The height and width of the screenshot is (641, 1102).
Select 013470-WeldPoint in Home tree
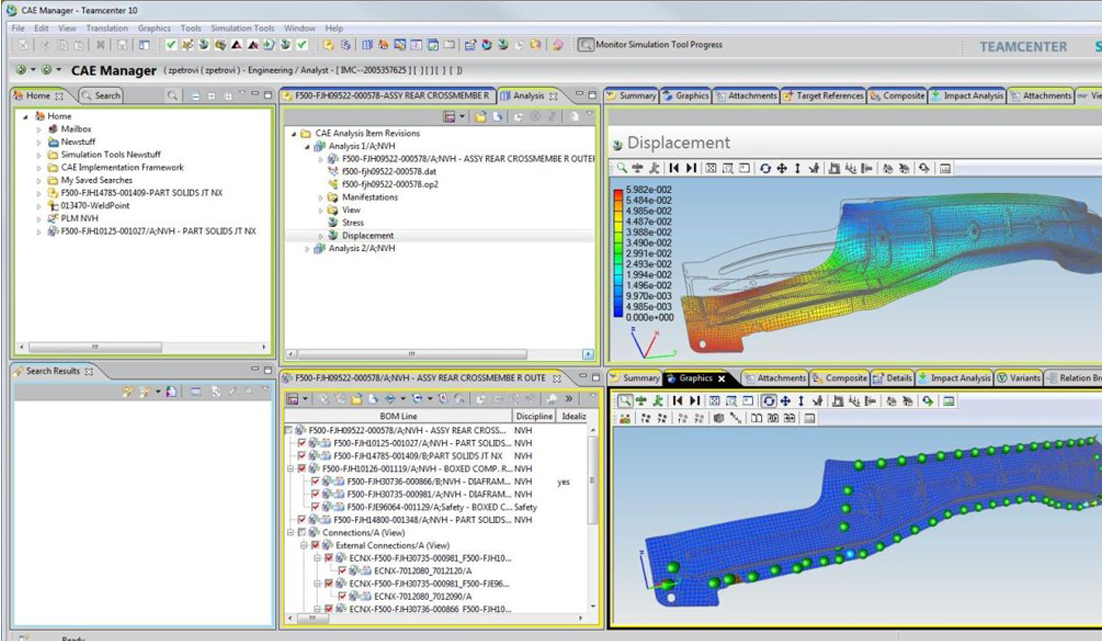click(95, 206)
